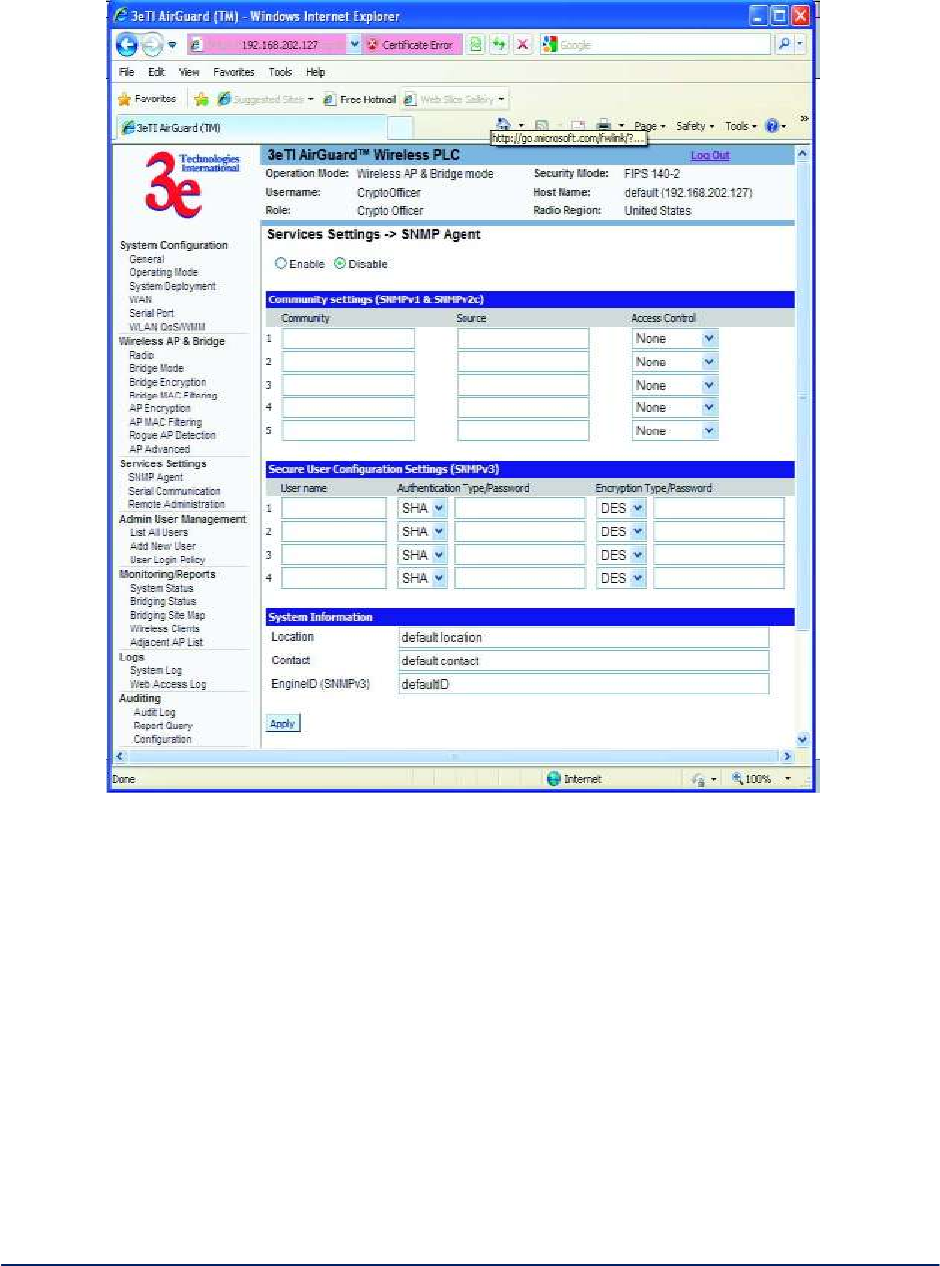The image size is (940, 1266).
Task: Click the Home toolbar icon
Action: [505, 126]
